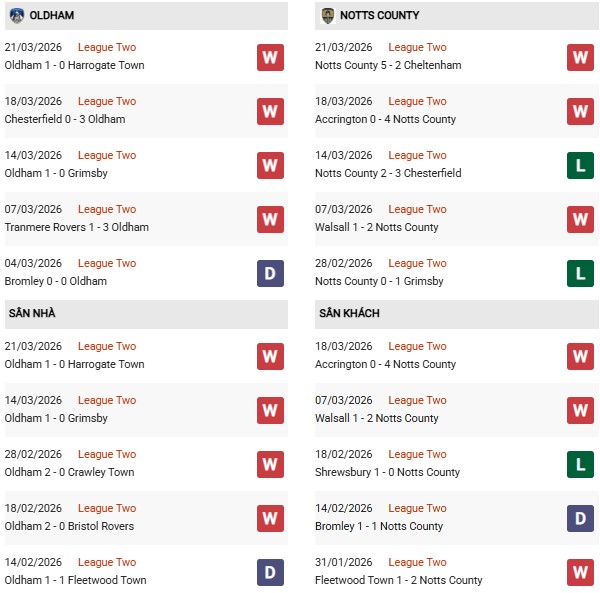Screen dimensions: 600x593
Task: Click the NOTTS COUNTY team header title
Action: [379, 16]
